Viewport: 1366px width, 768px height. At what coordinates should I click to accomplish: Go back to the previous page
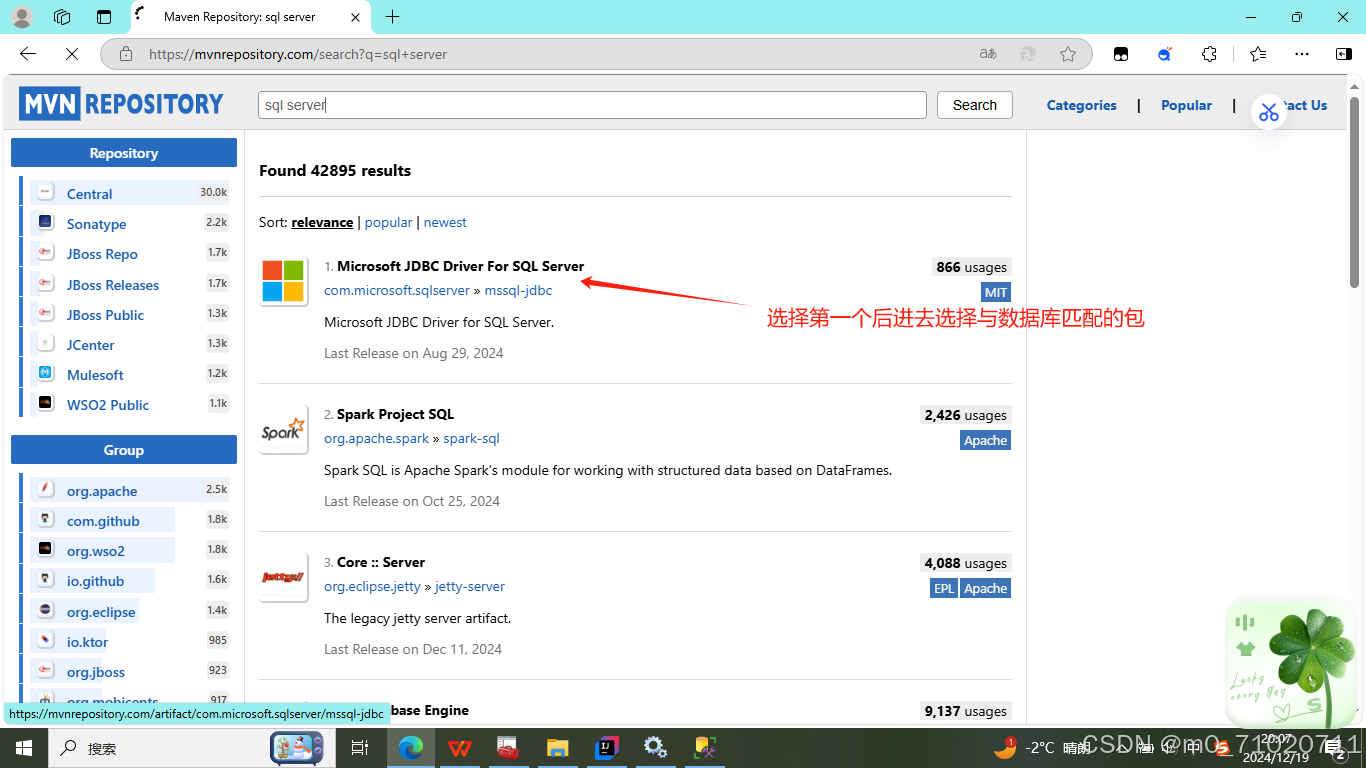(28, 54)
